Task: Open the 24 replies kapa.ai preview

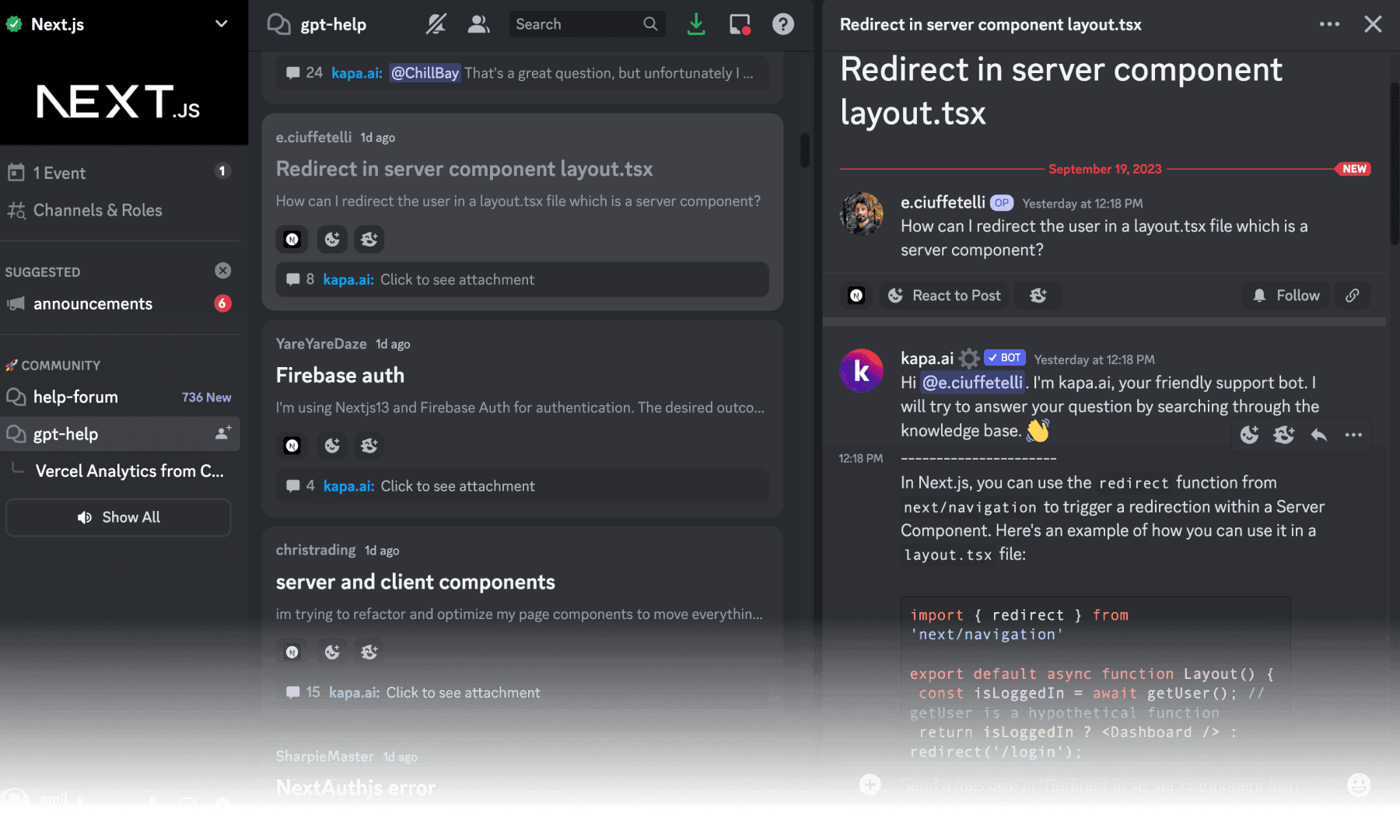Action: pos(522,73)
